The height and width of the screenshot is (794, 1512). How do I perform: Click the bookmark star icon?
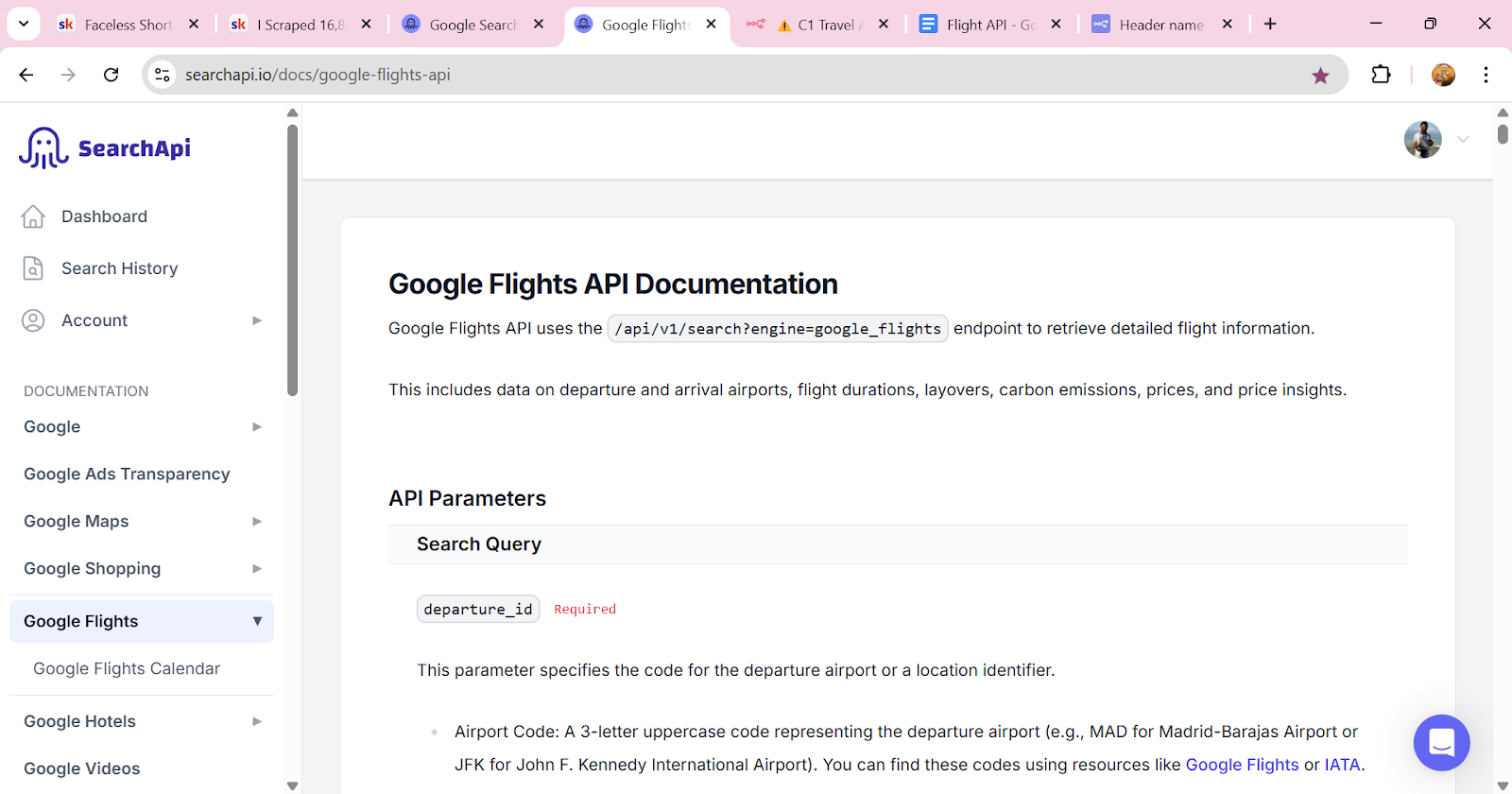1320,76
